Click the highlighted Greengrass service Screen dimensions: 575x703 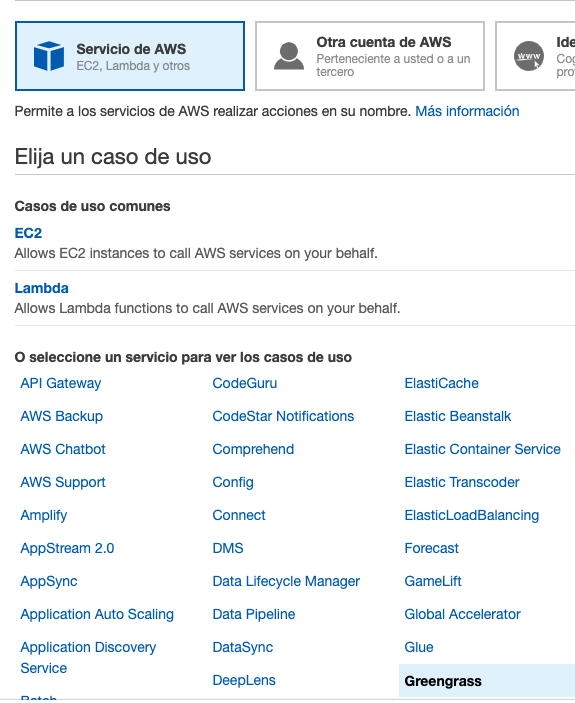[x=487, y=681]
